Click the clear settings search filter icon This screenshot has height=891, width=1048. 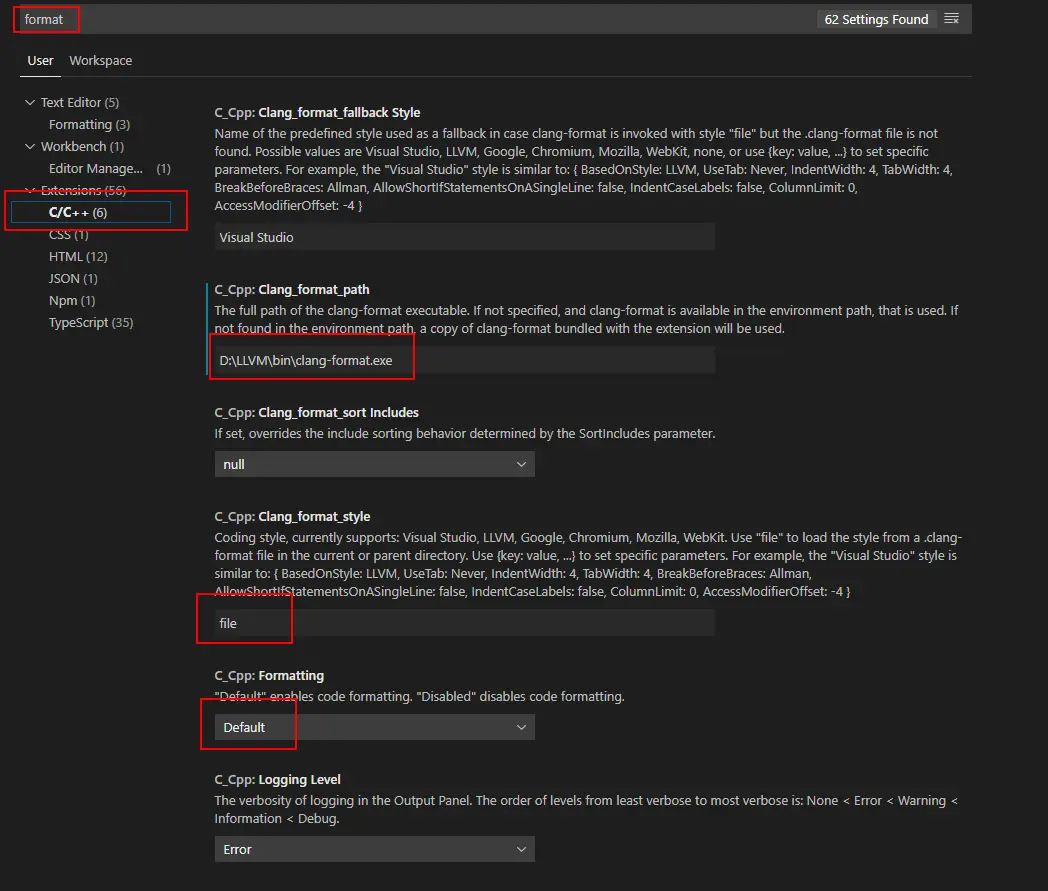tap(951, 19)
